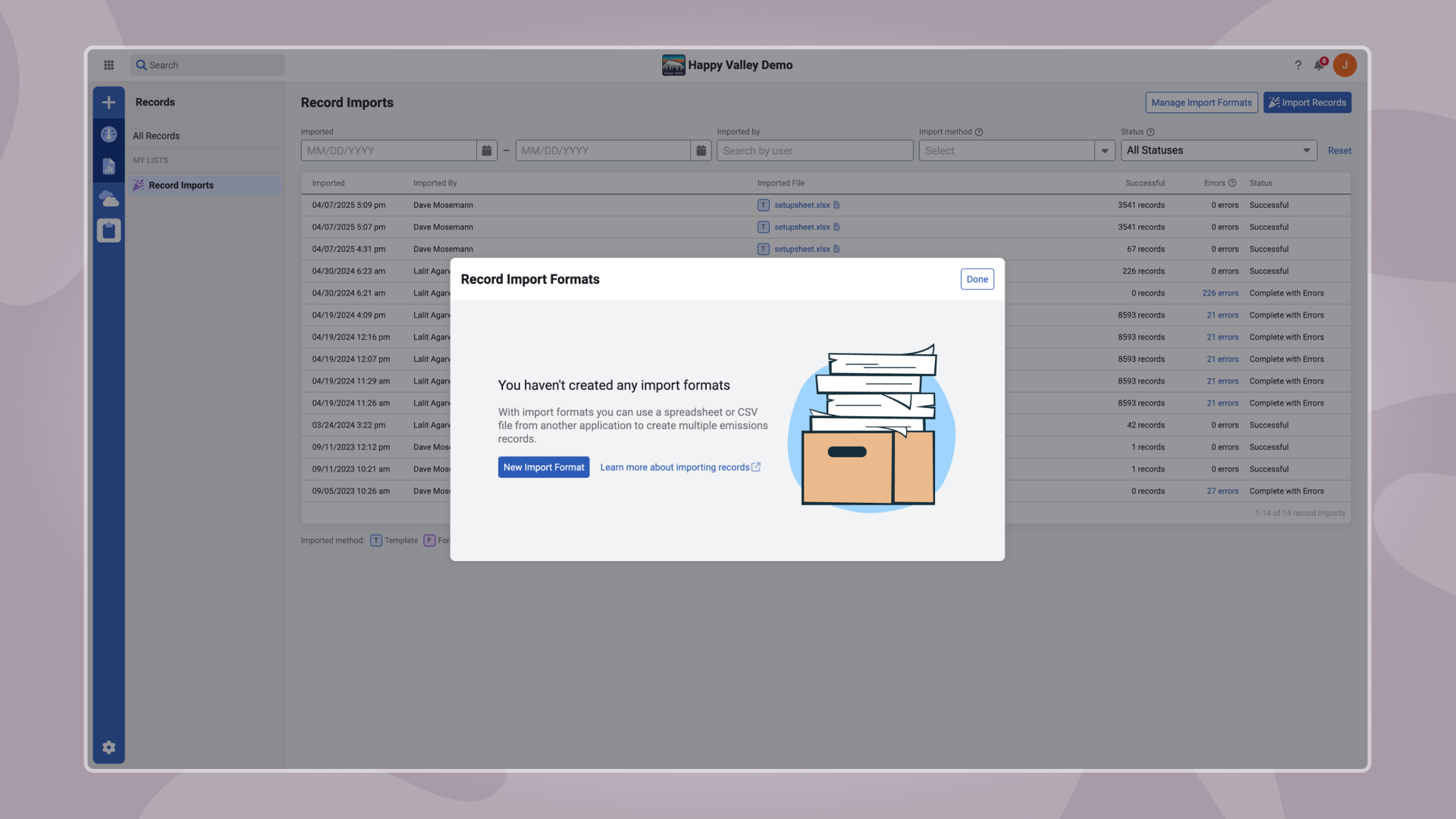The image size is (1456, 819).
Task: Click the New Import Format button
Action: (543, 467)
